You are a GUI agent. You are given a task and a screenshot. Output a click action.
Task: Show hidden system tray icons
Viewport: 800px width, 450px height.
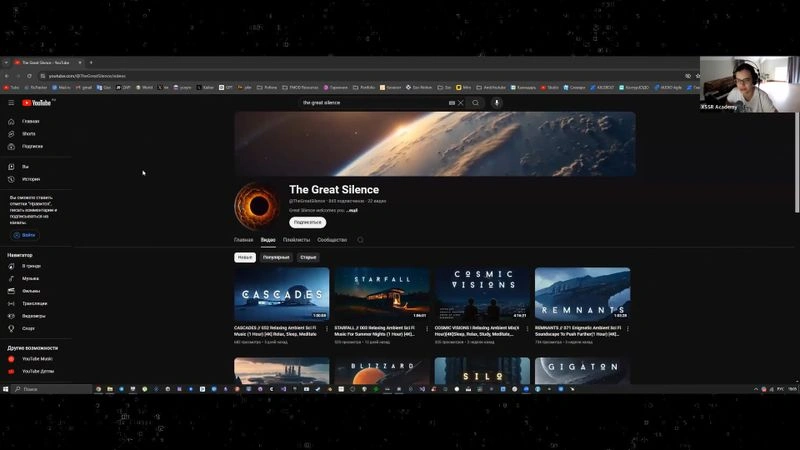tap(756, 389)
